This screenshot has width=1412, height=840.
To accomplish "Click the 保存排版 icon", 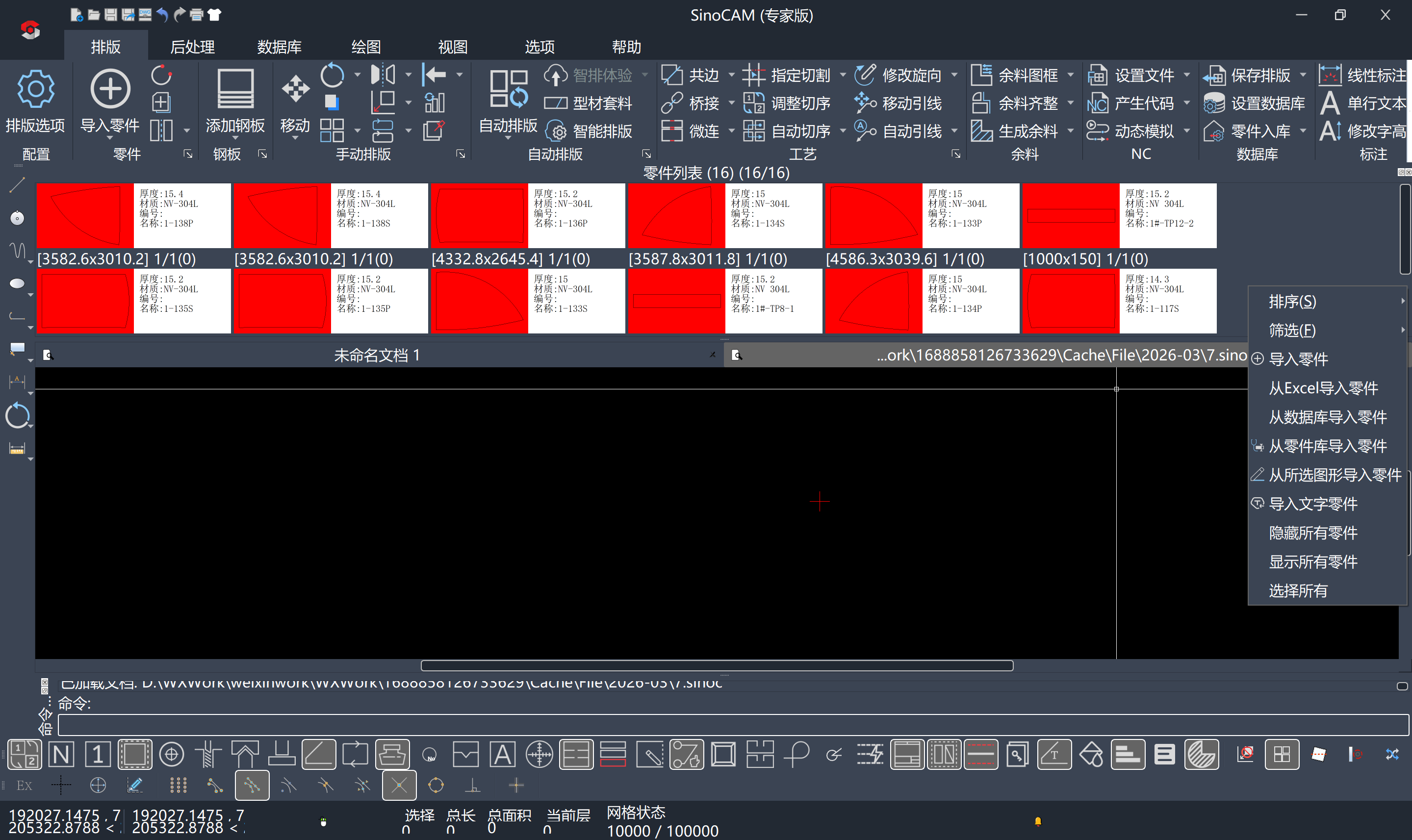I will pyautogui.click(x=1213, y=76).
